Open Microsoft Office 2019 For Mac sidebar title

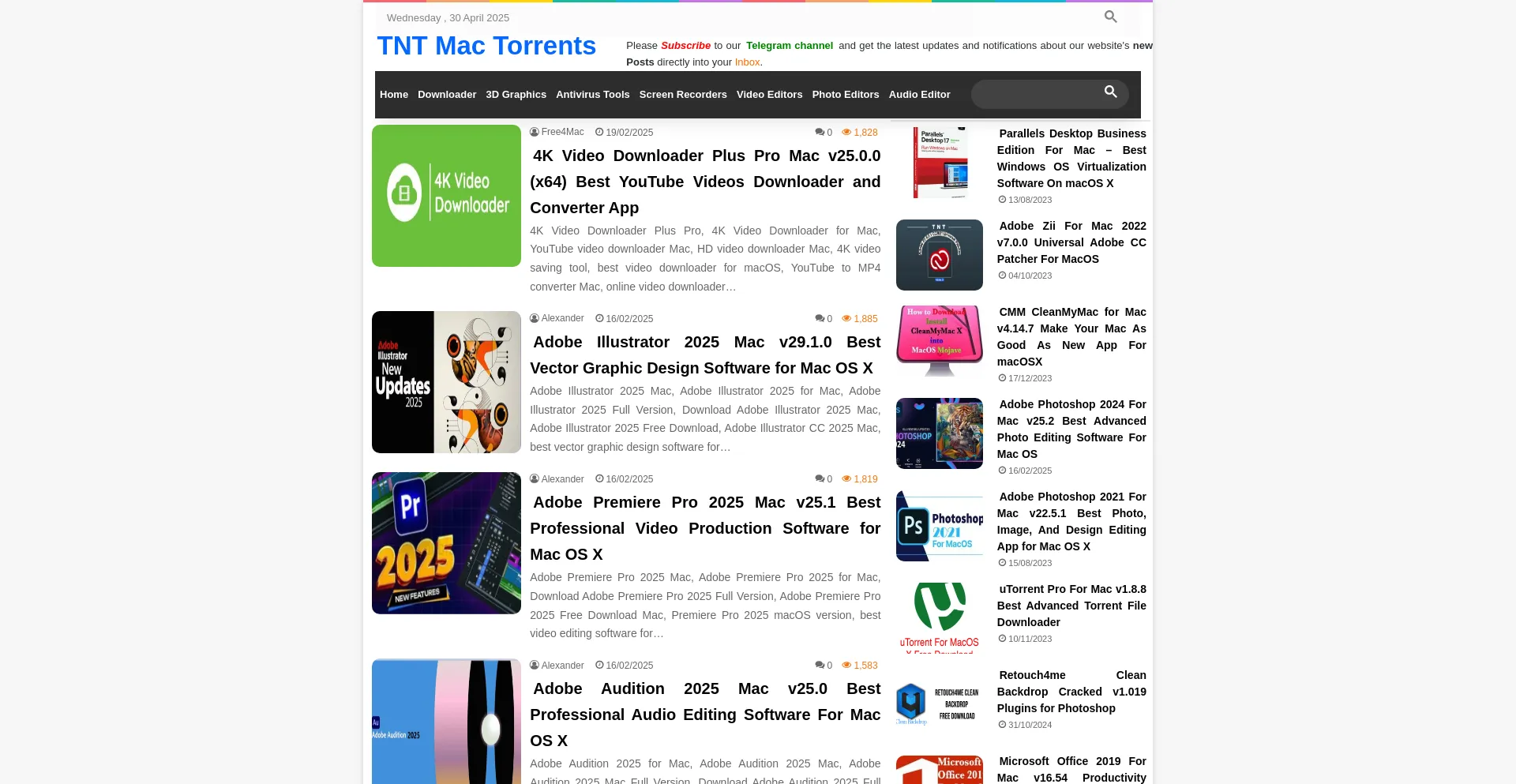pos(1071,769)
